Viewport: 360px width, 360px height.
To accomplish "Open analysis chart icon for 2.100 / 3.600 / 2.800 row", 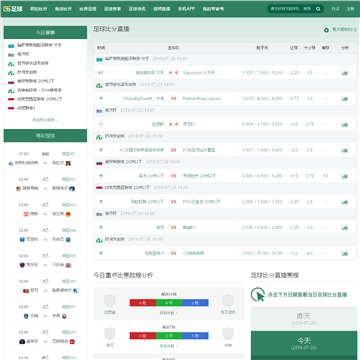I will click(345, 228).
